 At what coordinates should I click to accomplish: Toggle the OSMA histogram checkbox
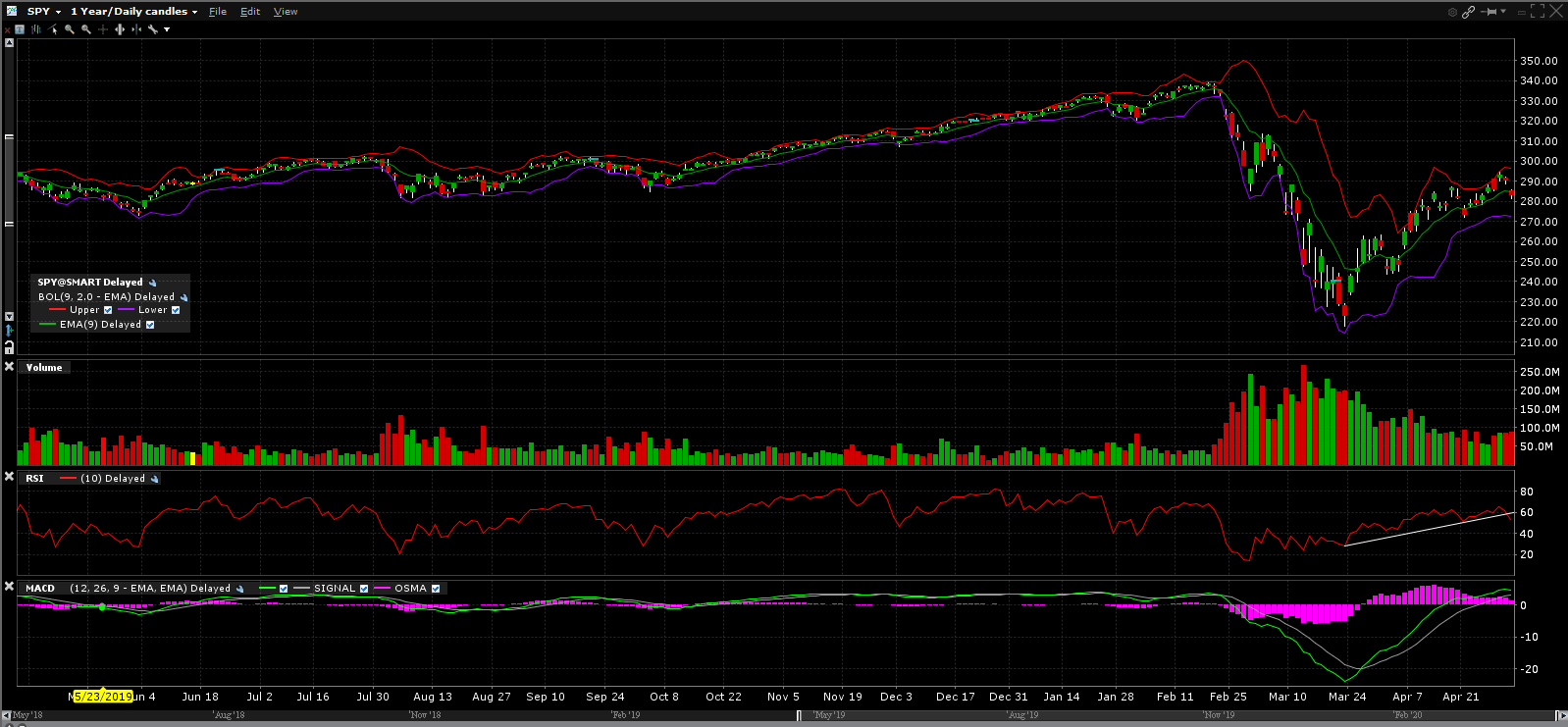point(436,589)
